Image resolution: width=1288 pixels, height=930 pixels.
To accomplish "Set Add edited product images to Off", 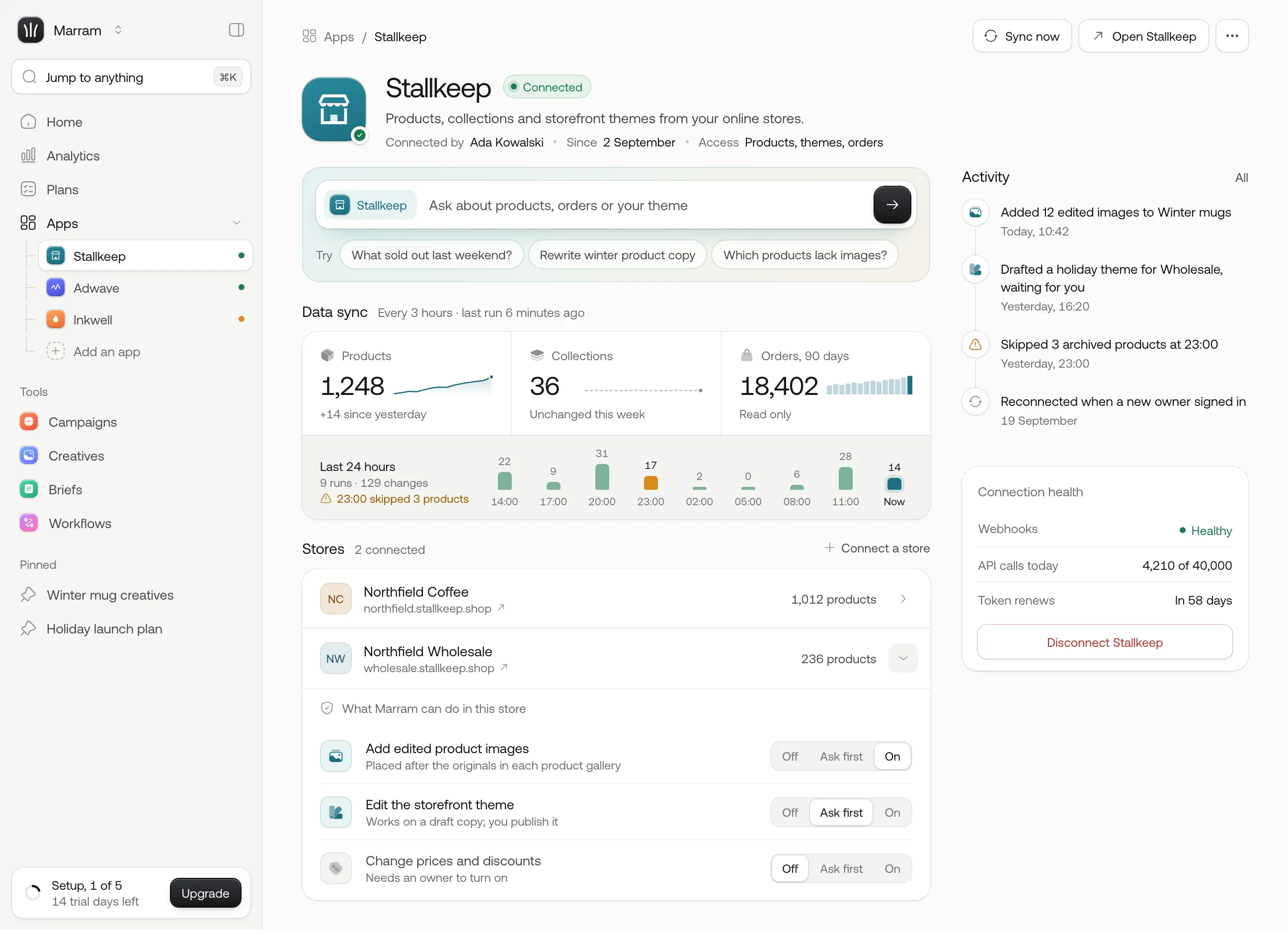I will [790, 756].
